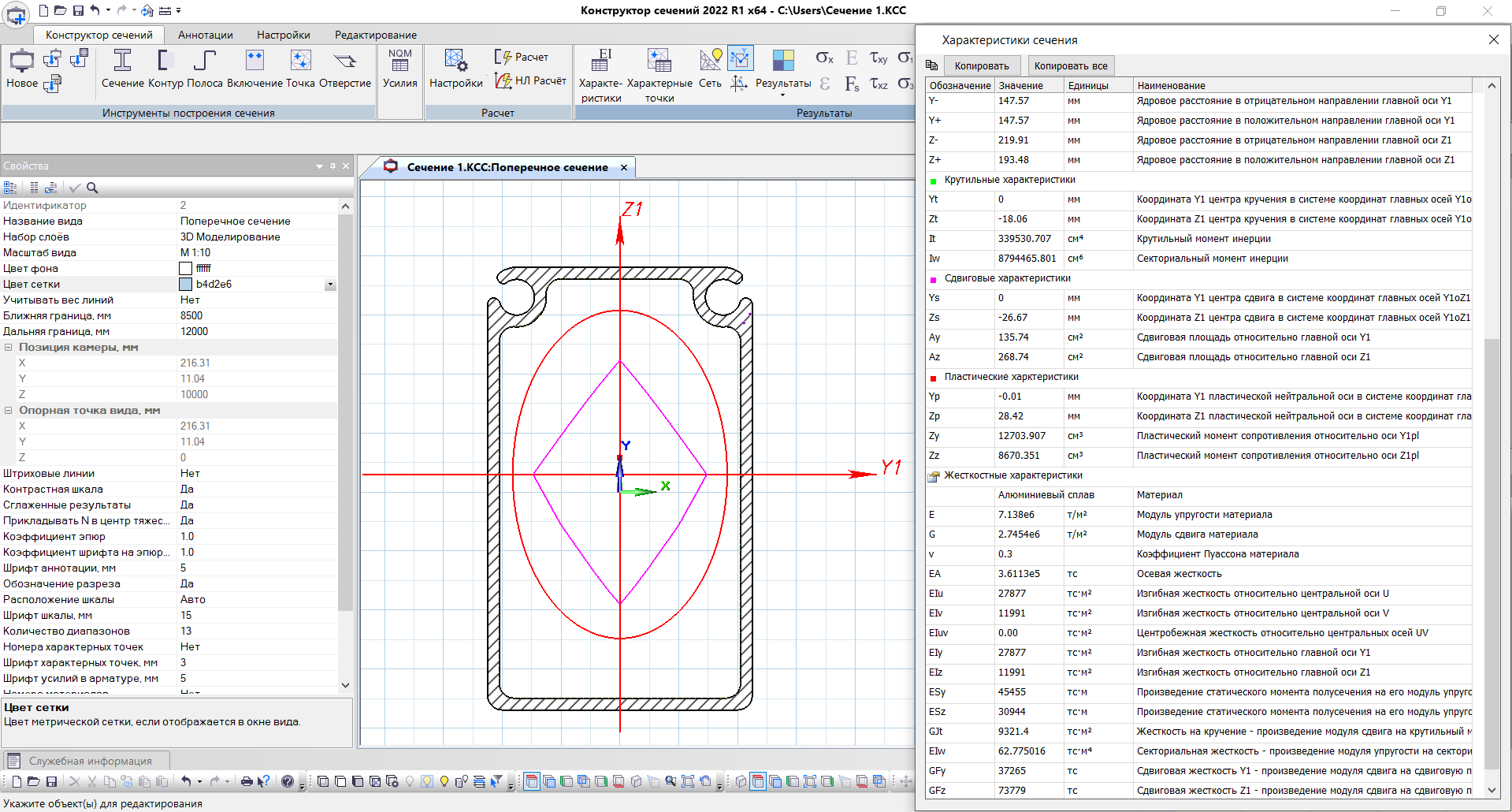This screenshot has height=812, width=1512.
Task: Display the σx stress results
Action: click(x=824, y=58)
